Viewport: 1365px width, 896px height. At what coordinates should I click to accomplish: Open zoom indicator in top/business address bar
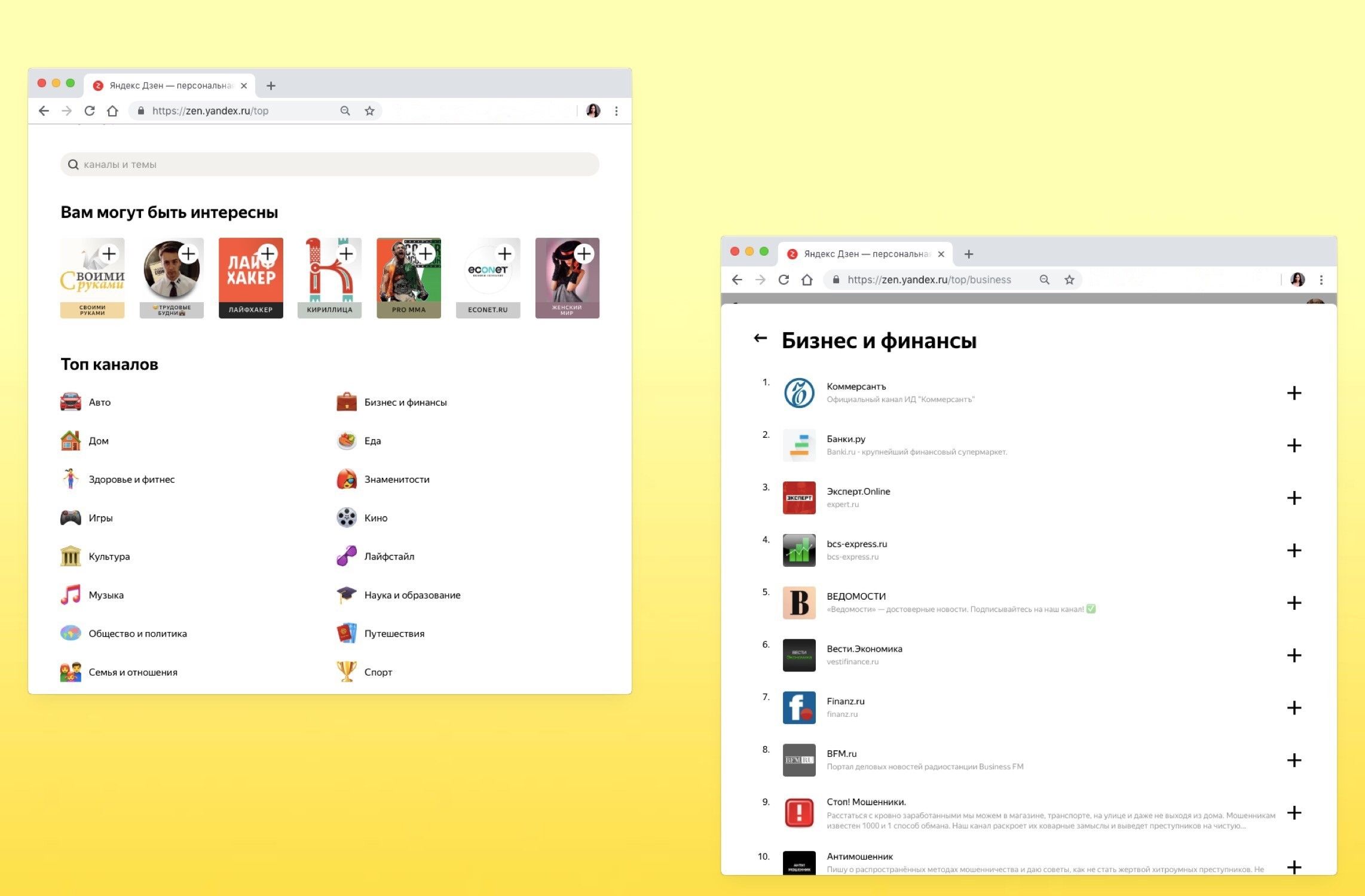(1044, 280)
